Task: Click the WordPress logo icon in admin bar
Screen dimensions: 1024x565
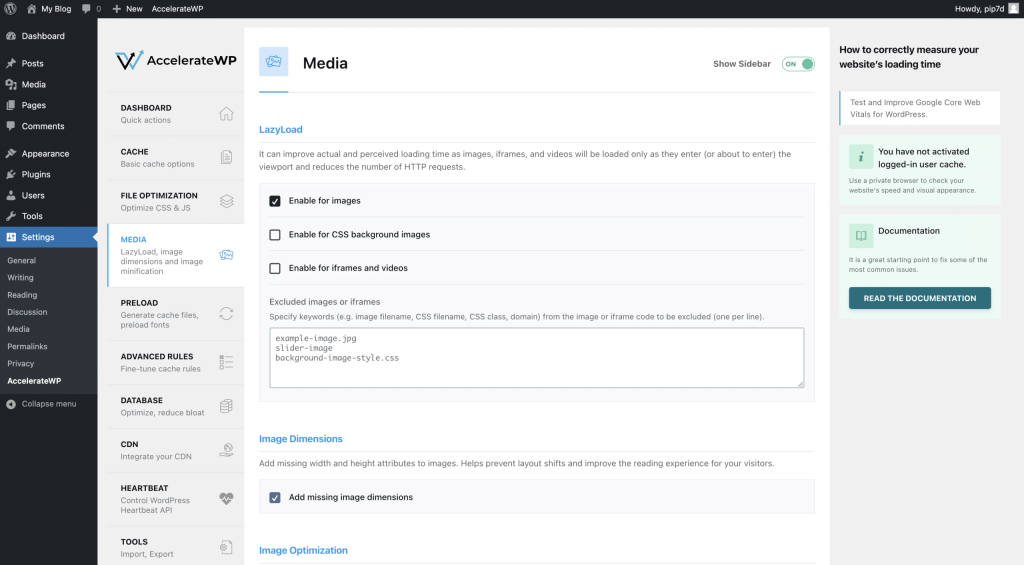Action: point(10,8)
